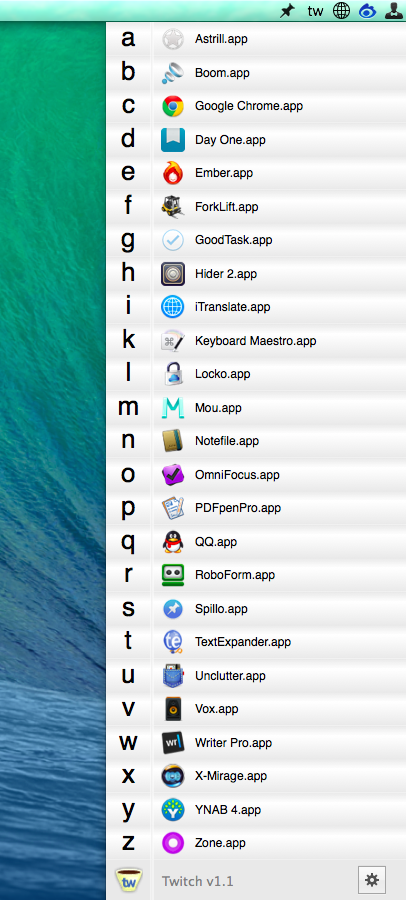The width and height of the screenshot is (406, 900).
Task: Click the Day One app icon
Action: point(173,139)
